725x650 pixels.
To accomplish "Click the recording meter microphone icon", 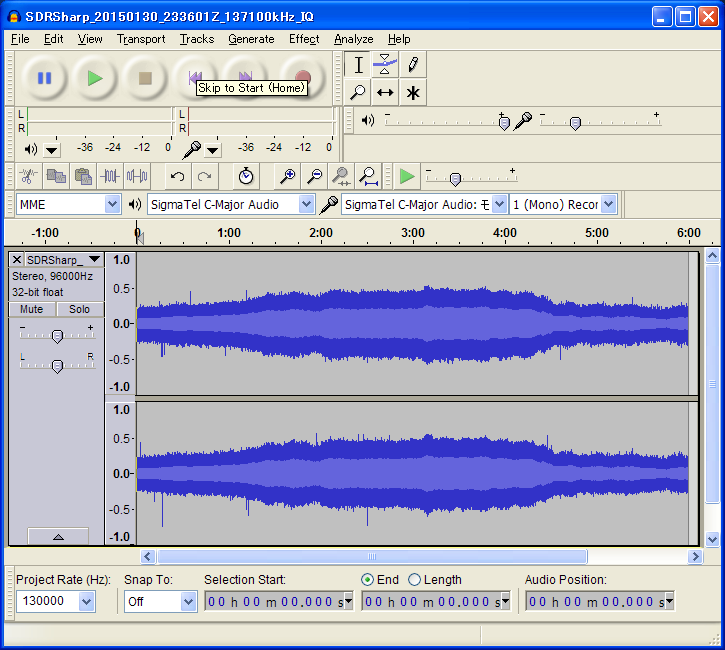I will click(191, 149).
